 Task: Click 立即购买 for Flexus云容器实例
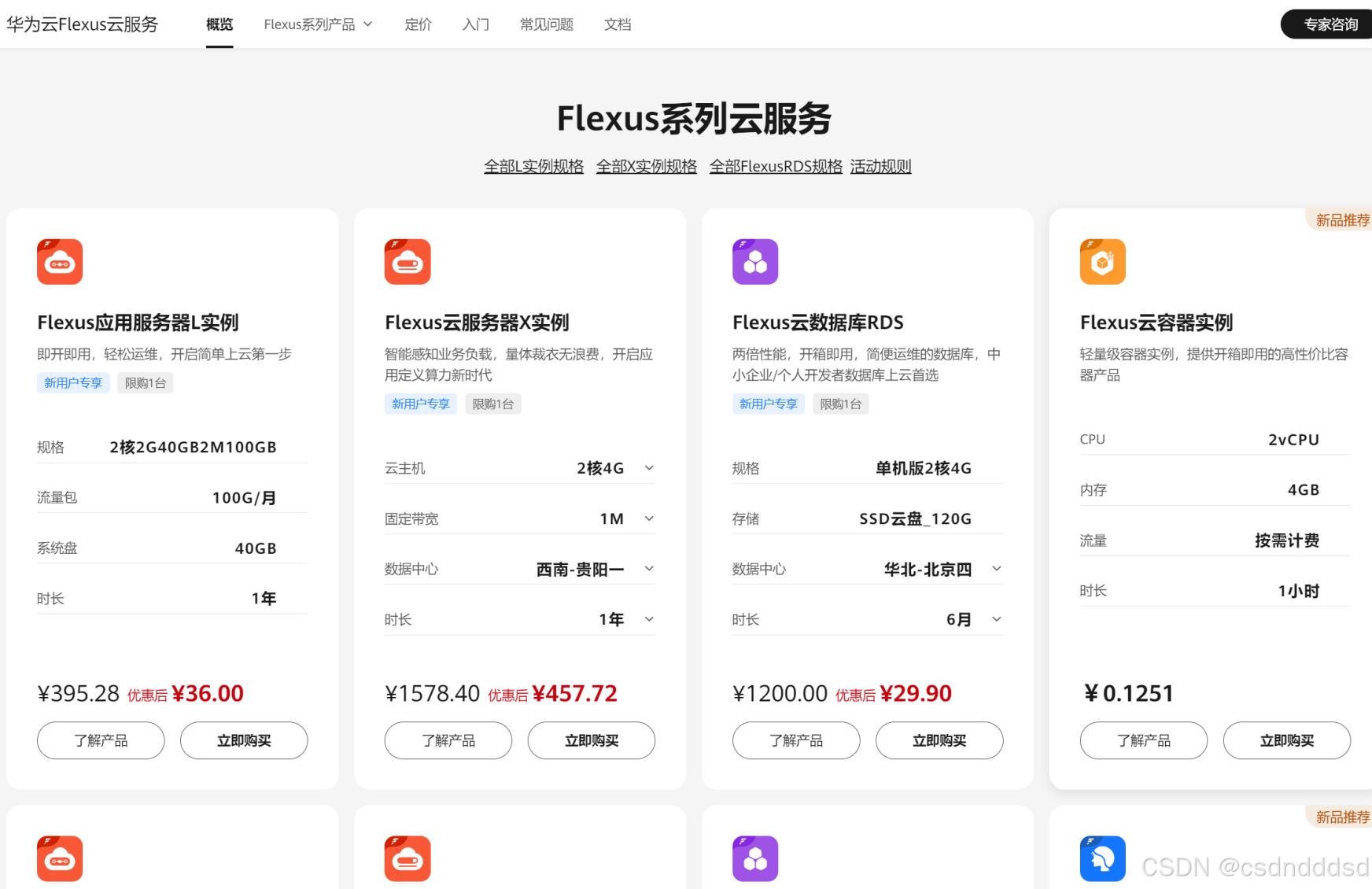[1287, 740]
